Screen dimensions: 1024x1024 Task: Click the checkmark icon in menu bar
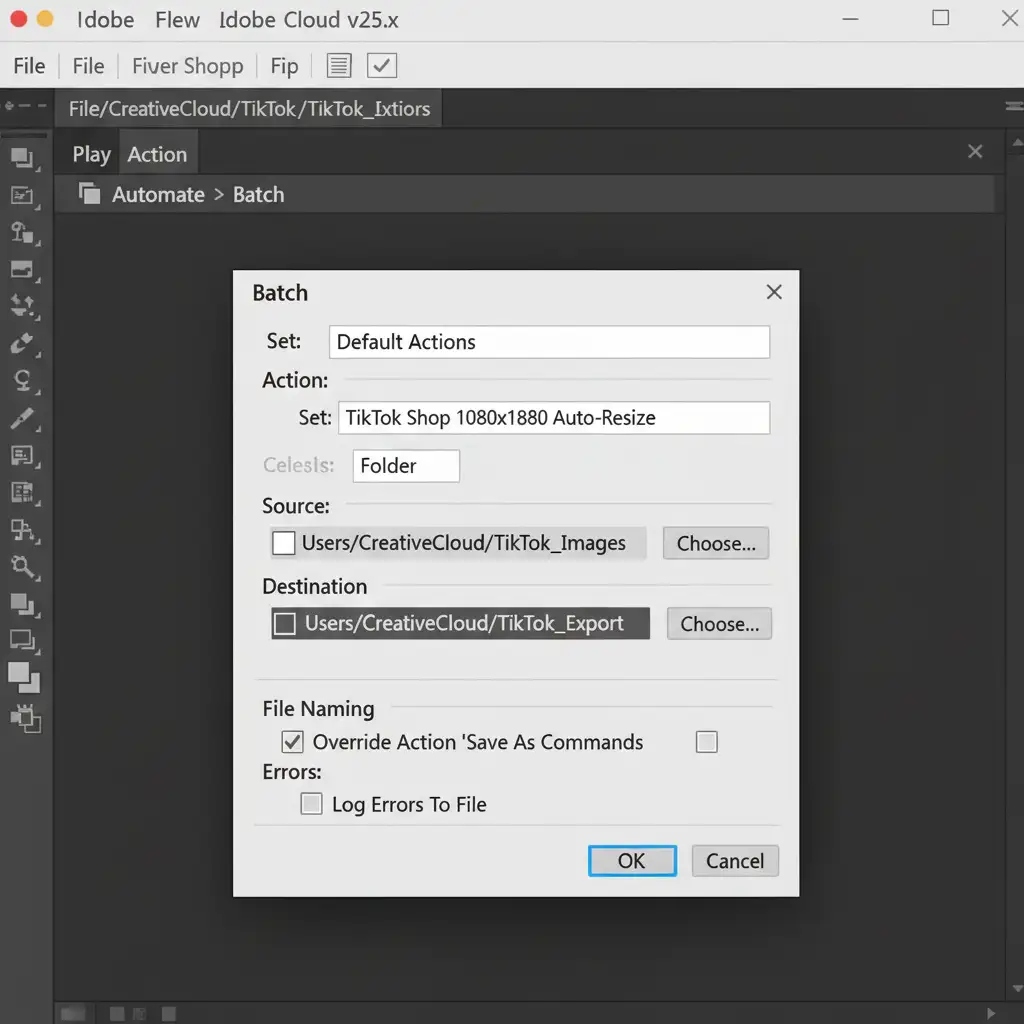point(382,66)
